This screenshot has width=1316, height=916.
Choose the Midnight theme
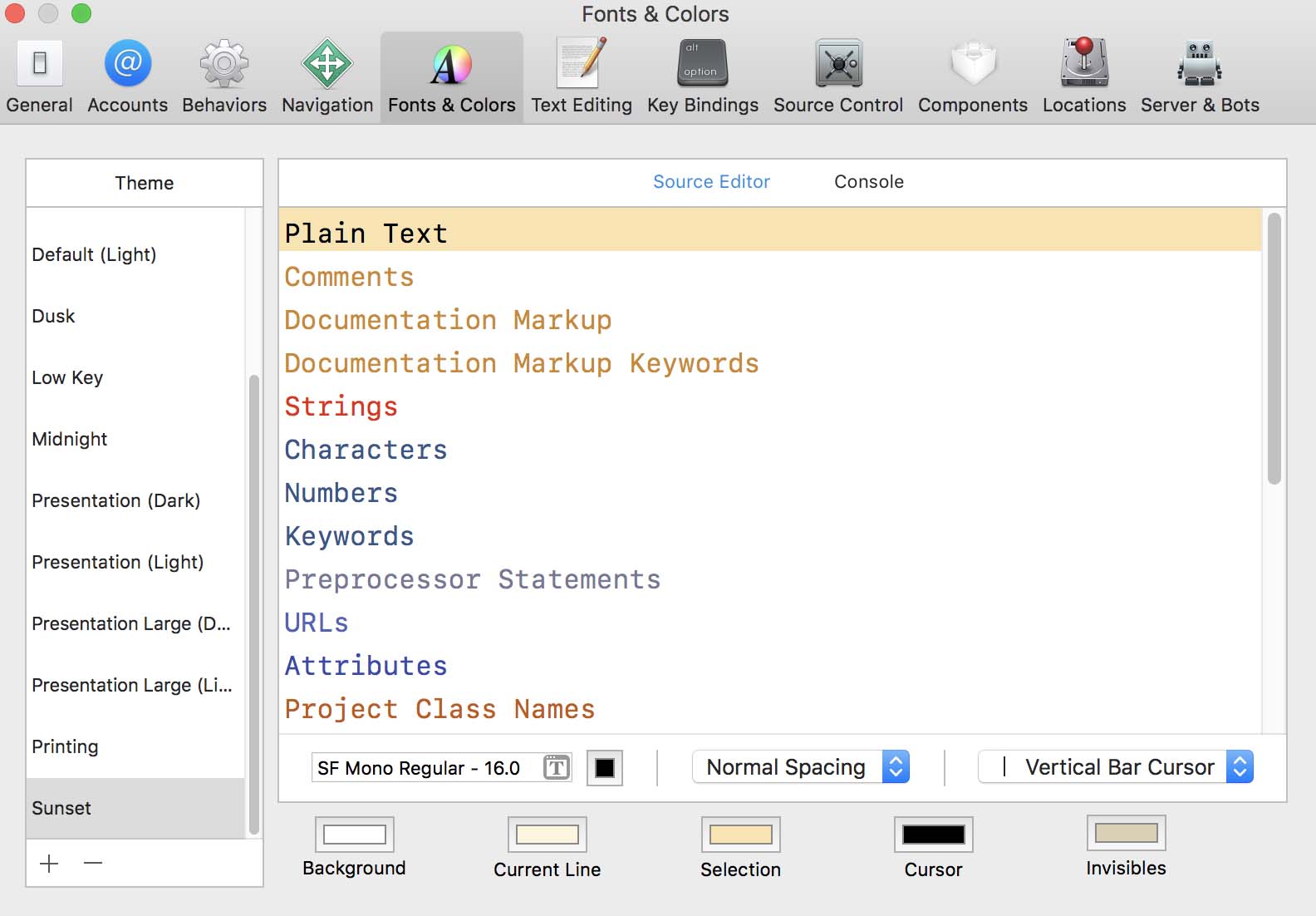coord(70,439)
